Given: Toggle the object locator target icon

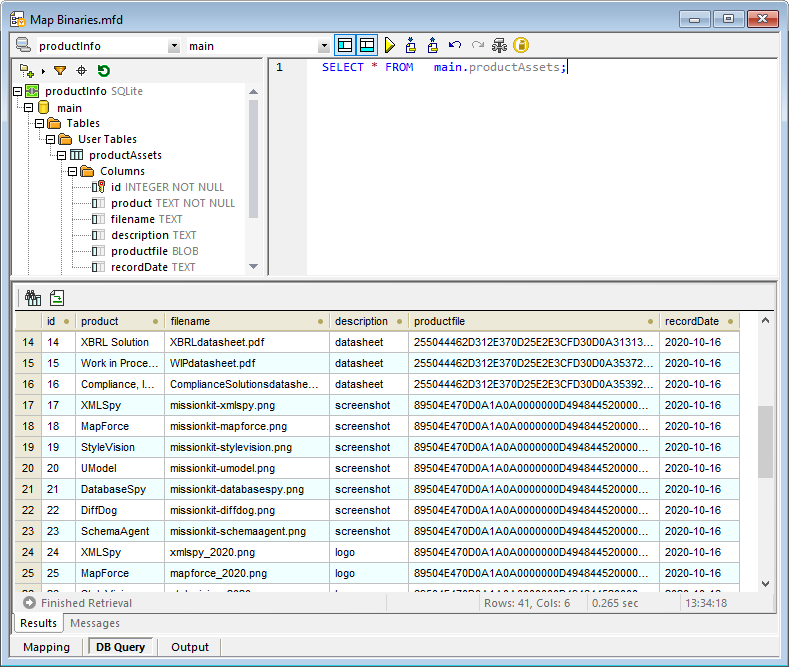Looking at the screenshot, I should tap(82, 71).
